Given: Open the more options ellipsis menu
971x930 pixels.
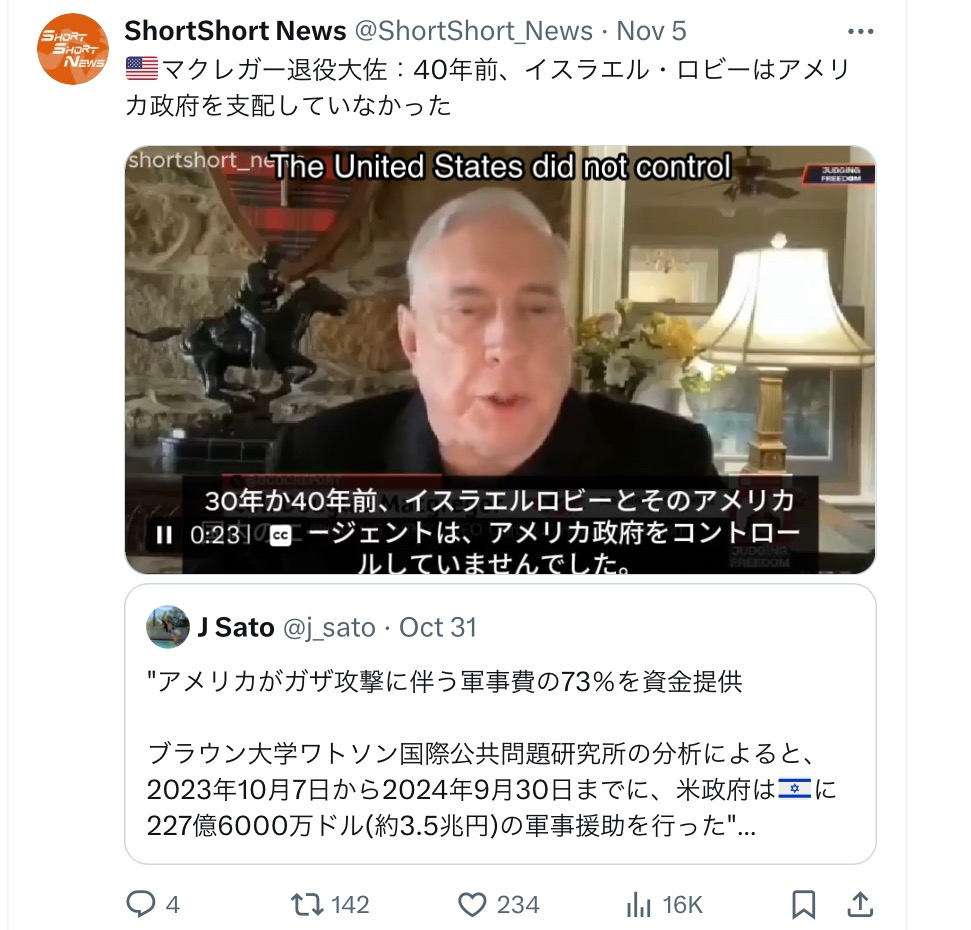Looking at the screenshot, I should [x=860, y=32].
